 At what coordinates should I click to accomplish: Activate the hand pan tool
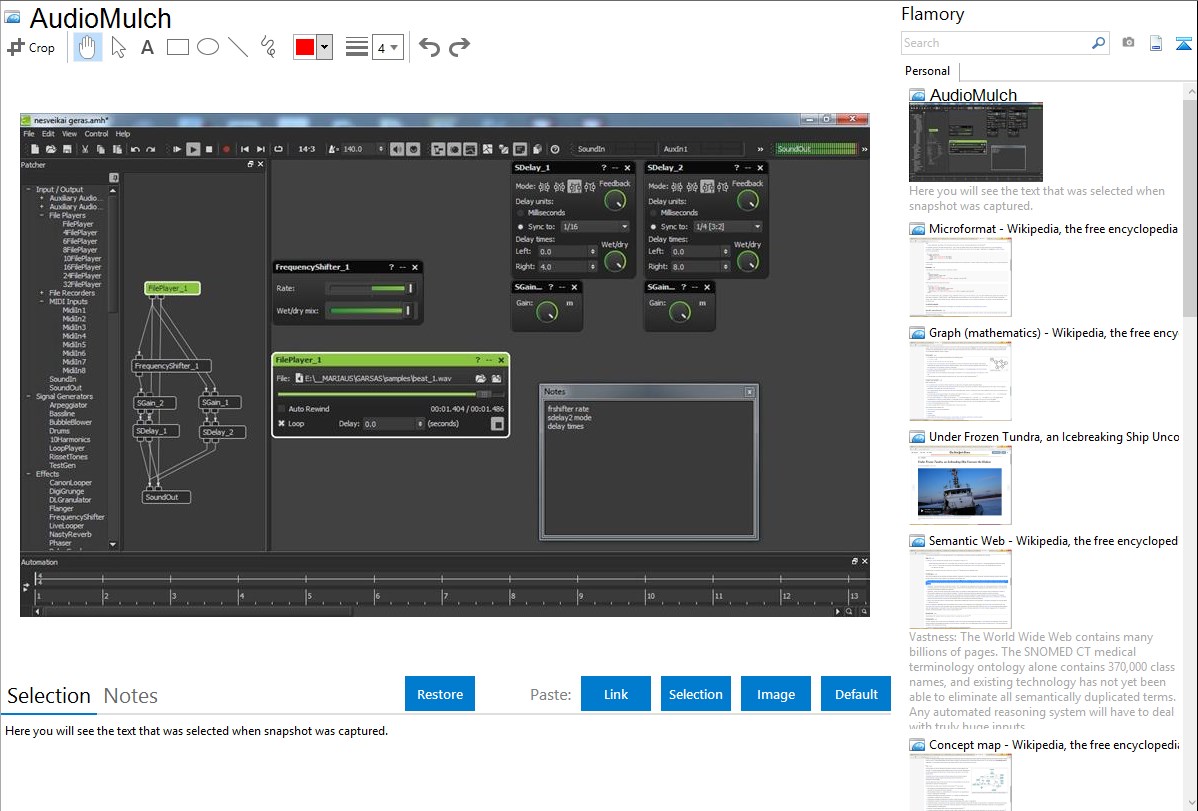pos(88,47)
